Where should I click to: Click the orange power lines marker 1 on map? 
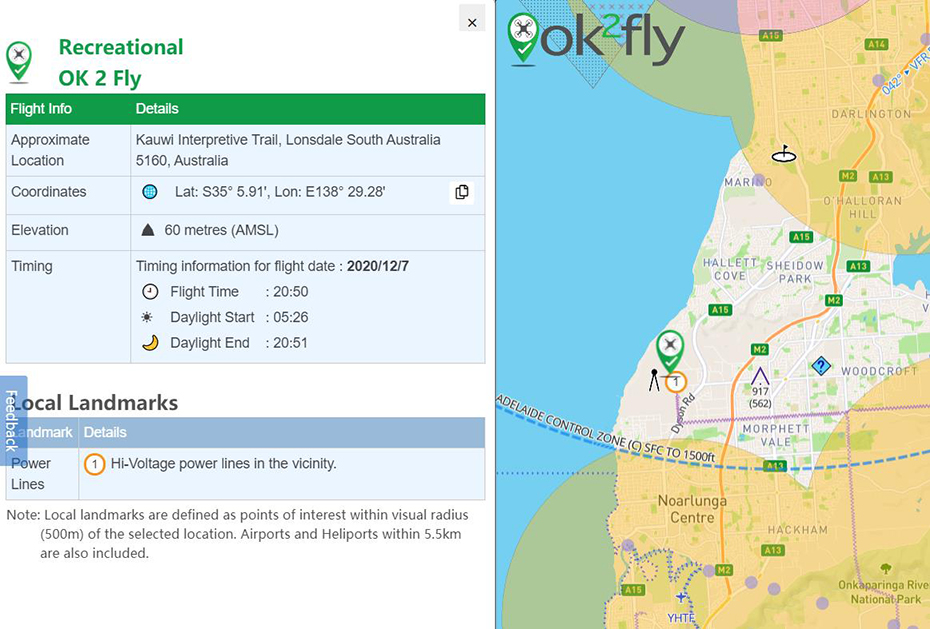(x=676, y=382)
